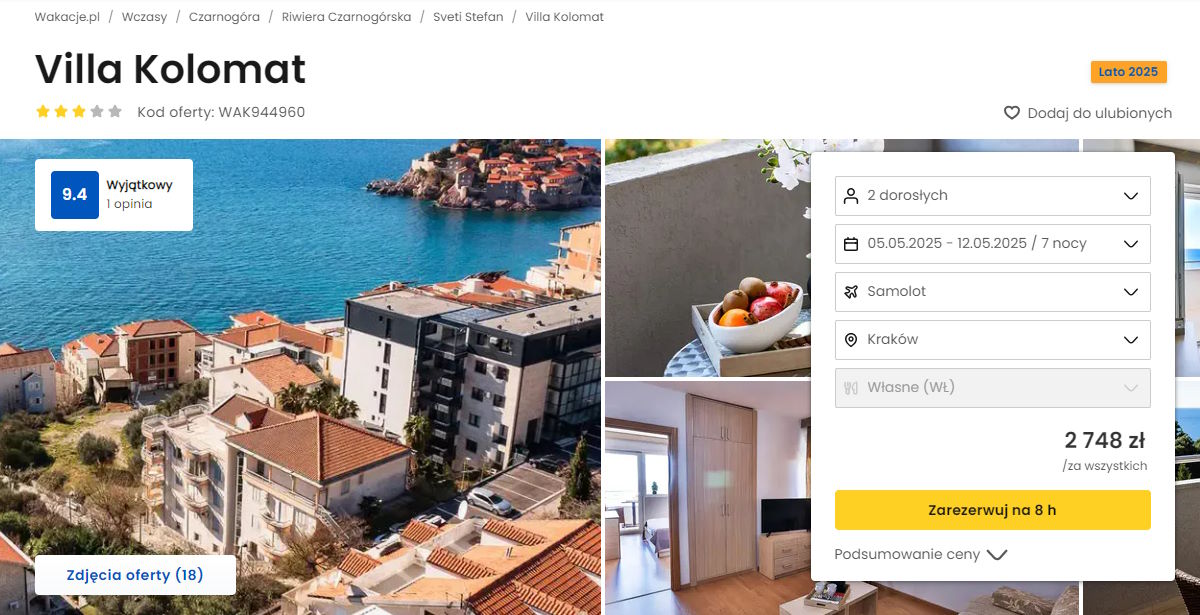
Task: Click the blue 9.4 rating badge
Action: point(75,195)
